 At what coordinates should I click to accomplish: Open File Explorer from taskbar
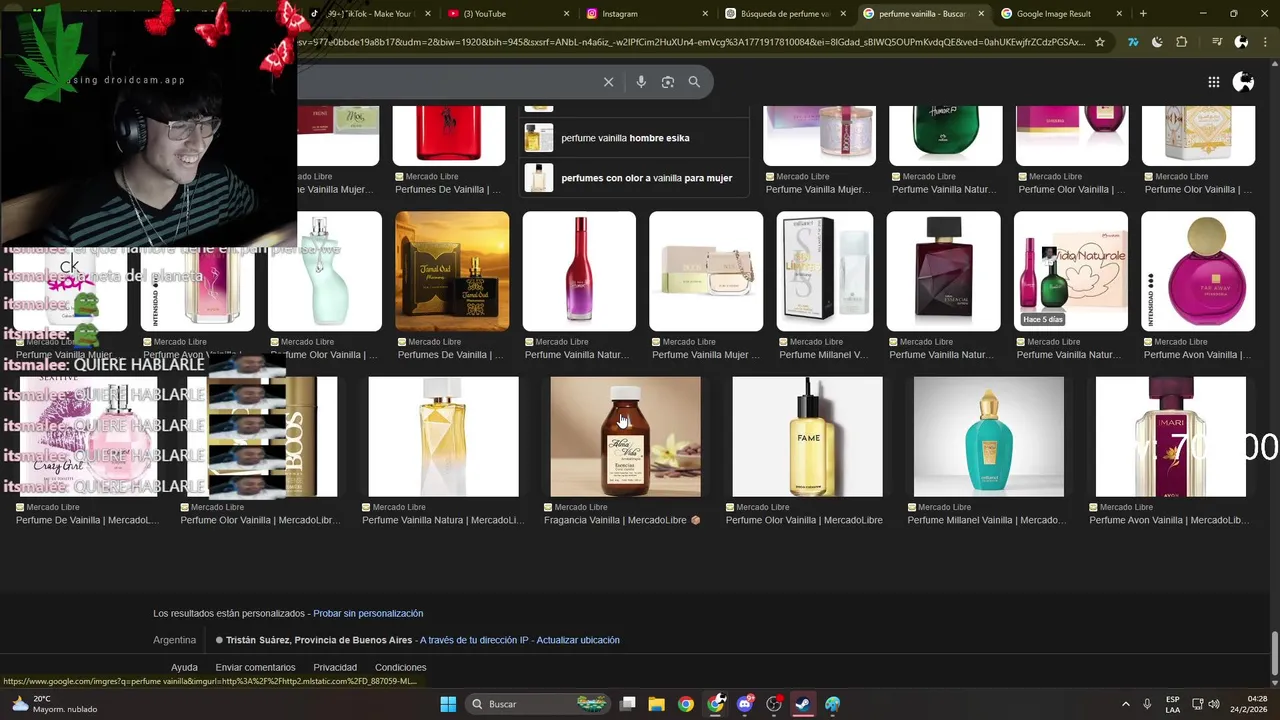pyautogui.click(x=656, y=704)
